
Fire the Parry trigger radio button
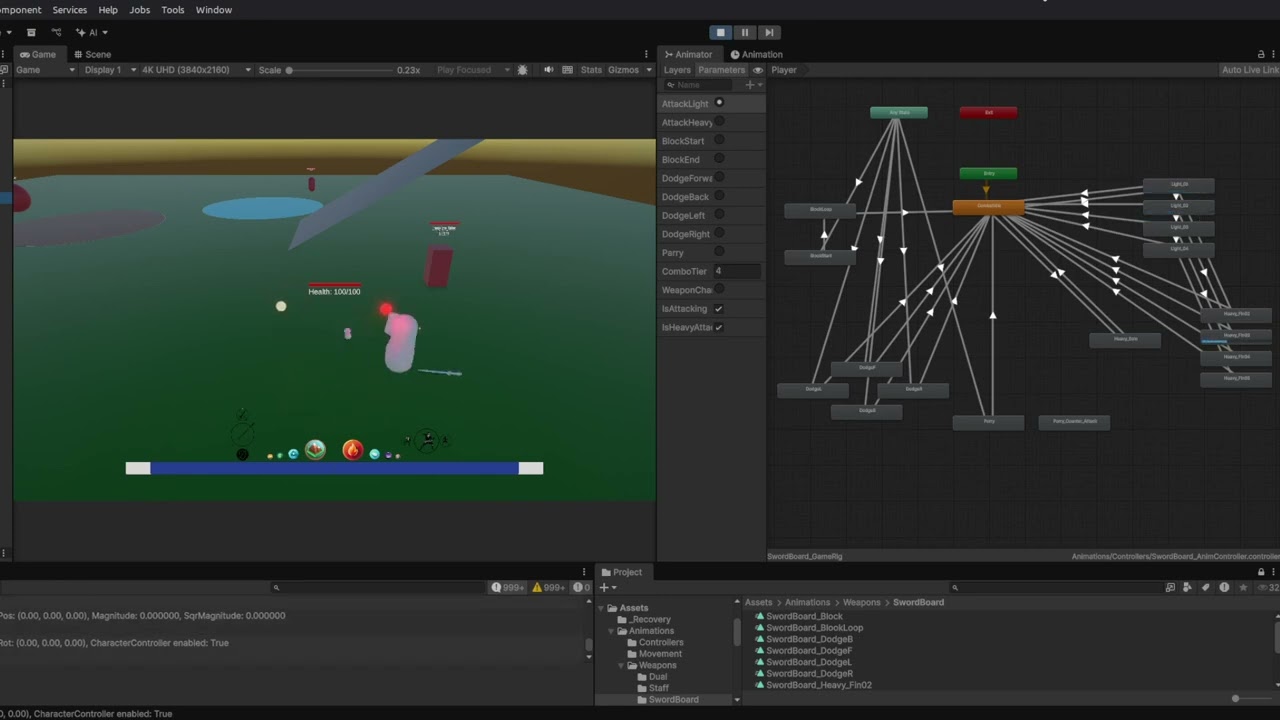(719, 252)
